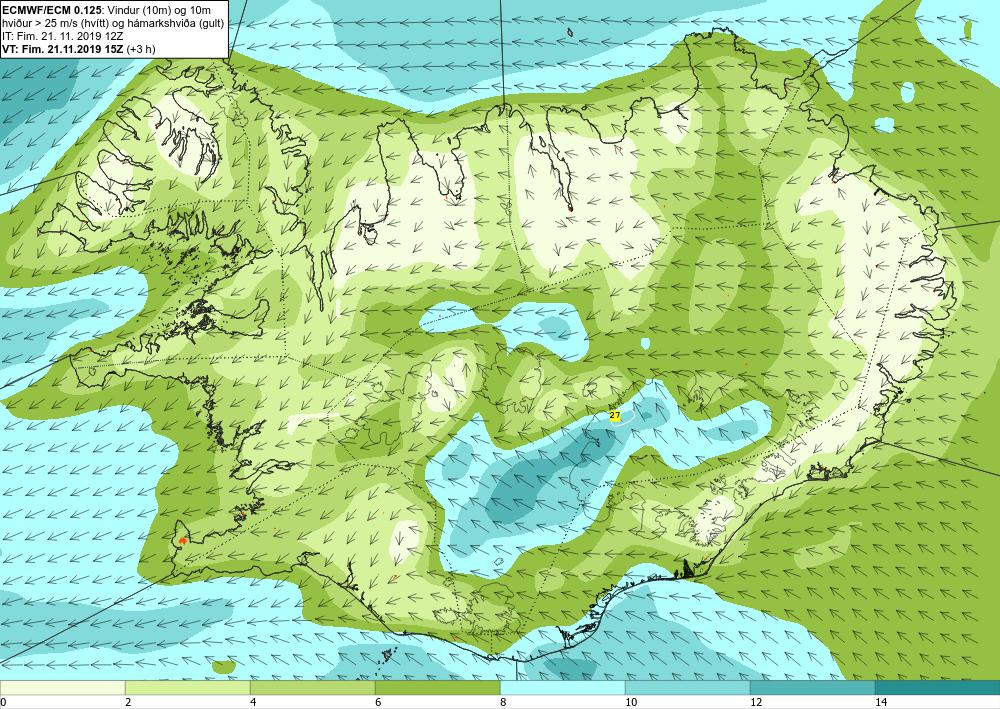1000x709 pixels.
Task: Click the scale label '8'
Action: tap(503, 702)
